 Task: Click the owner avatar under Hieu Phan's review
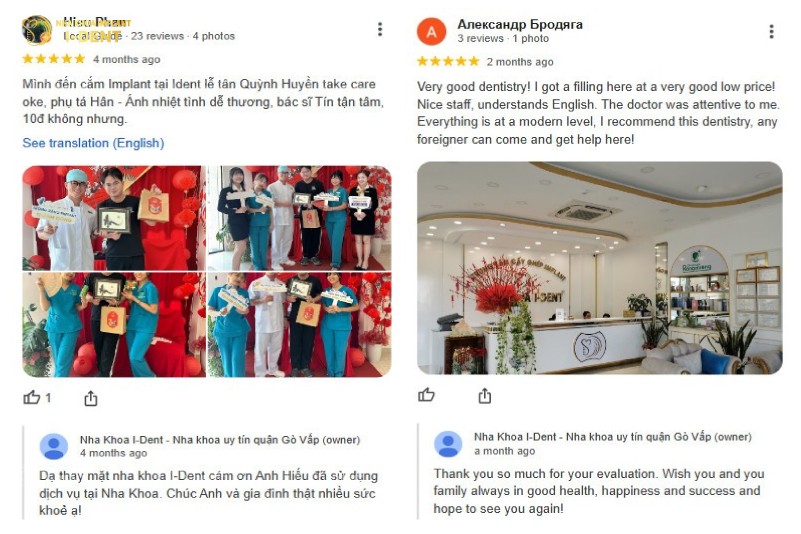point(54,447)
